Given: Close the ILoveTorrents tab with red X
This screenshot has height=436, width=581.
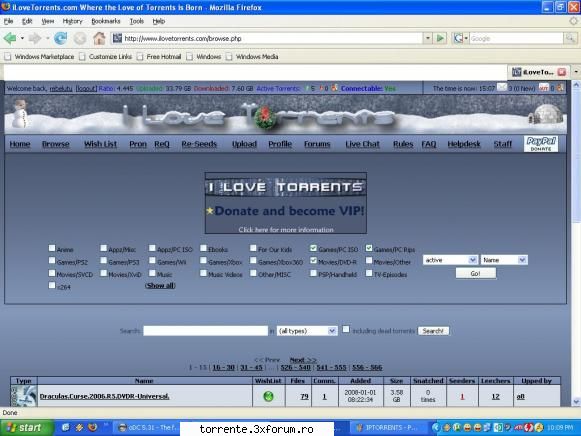Looking at the screenshot, I should tap(562, 72).
